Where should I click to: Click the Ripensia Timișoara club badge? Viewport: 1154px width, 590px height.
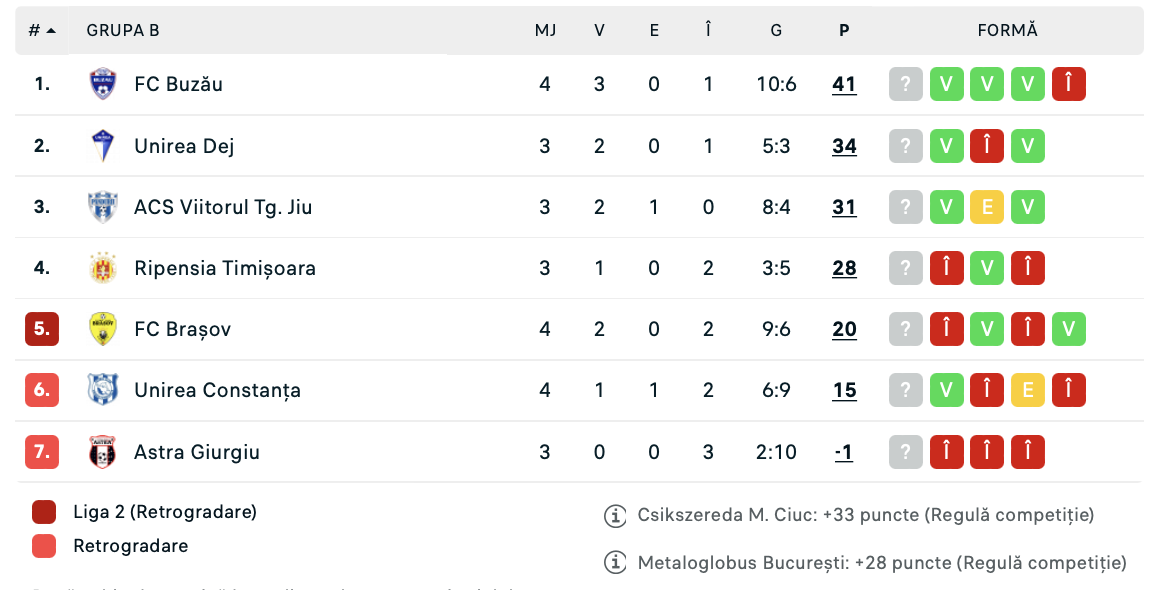coord(102,268)
